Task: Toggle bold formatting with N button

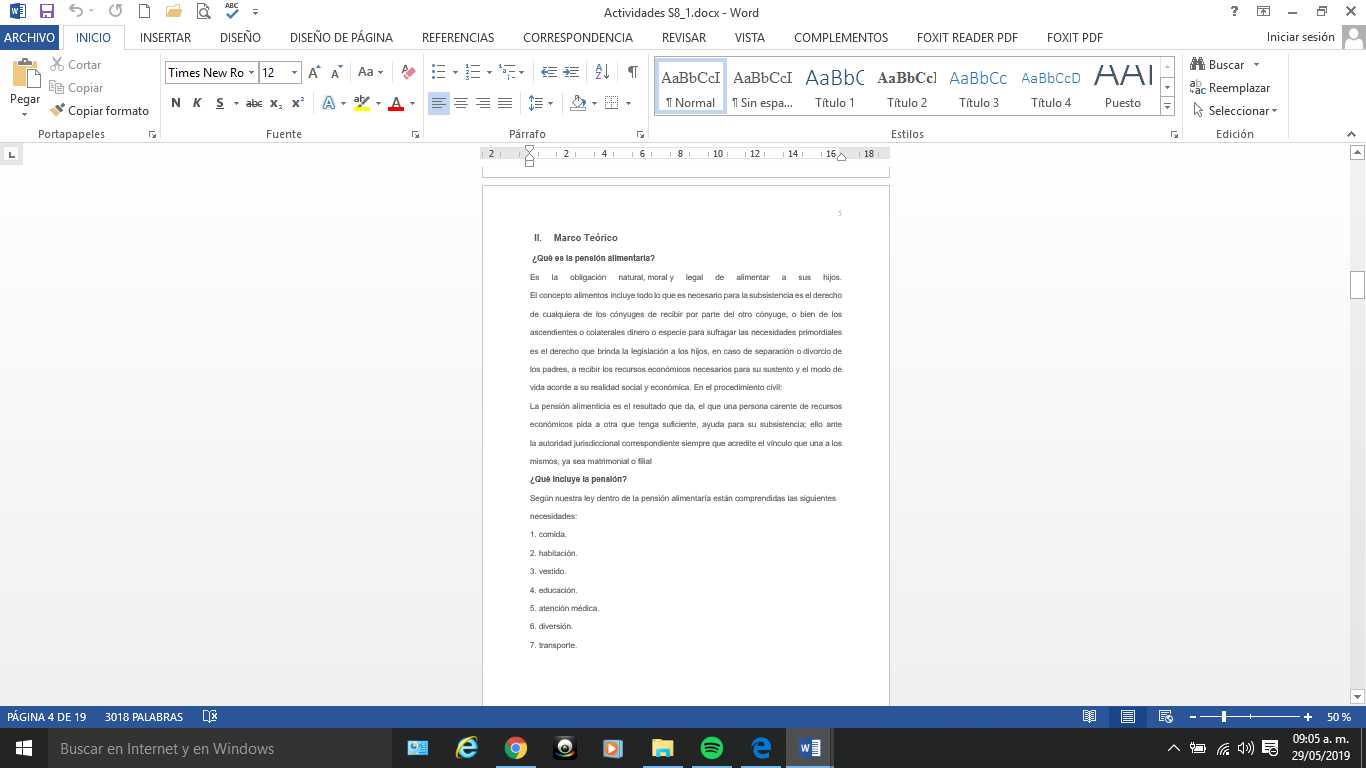Action: [176, 103]
